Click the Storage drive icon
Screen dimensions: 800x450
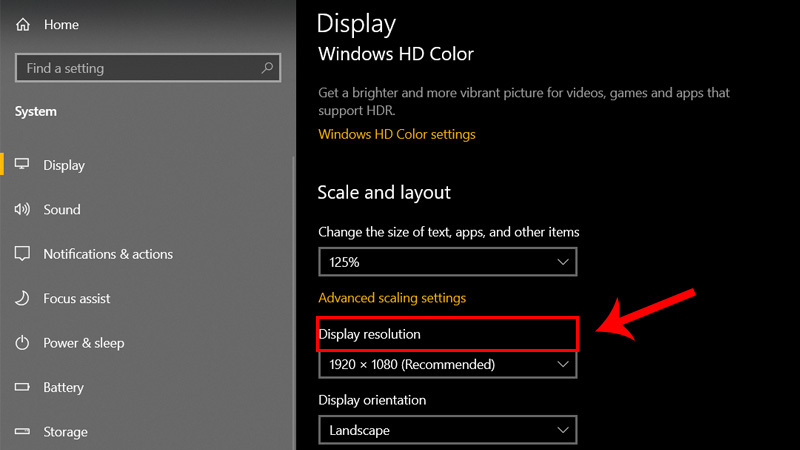(x=22, y=432)
